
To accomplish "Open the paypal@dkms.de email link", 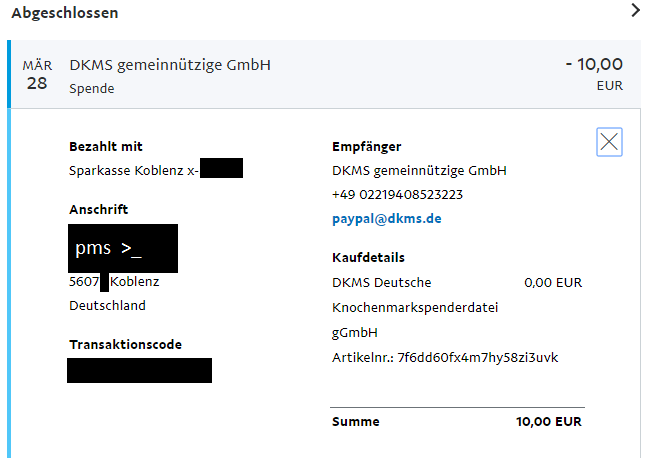I will click(x=386, y=219).
